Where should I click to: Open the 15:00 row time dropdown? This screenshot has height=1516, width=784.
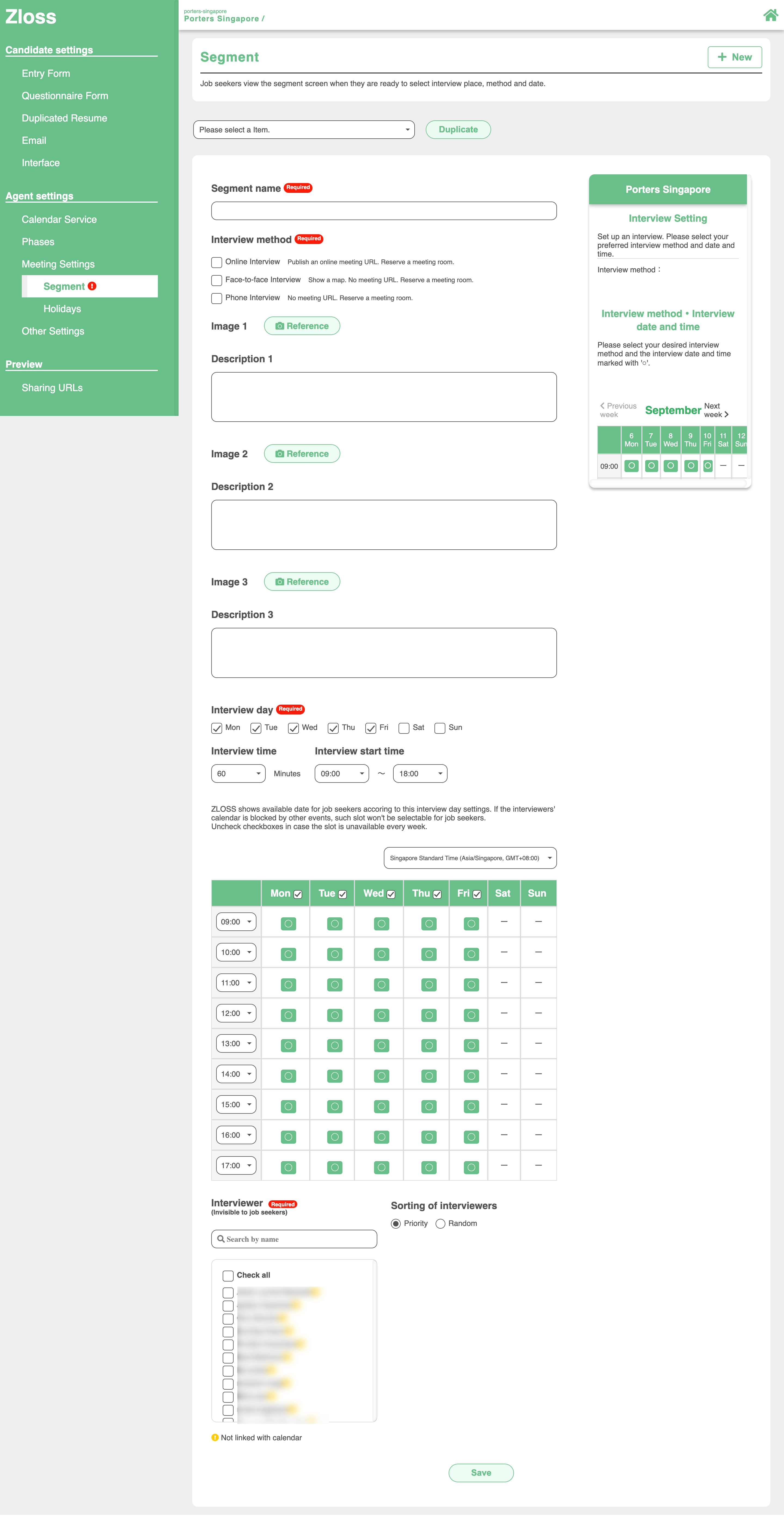pos(236,1104)
